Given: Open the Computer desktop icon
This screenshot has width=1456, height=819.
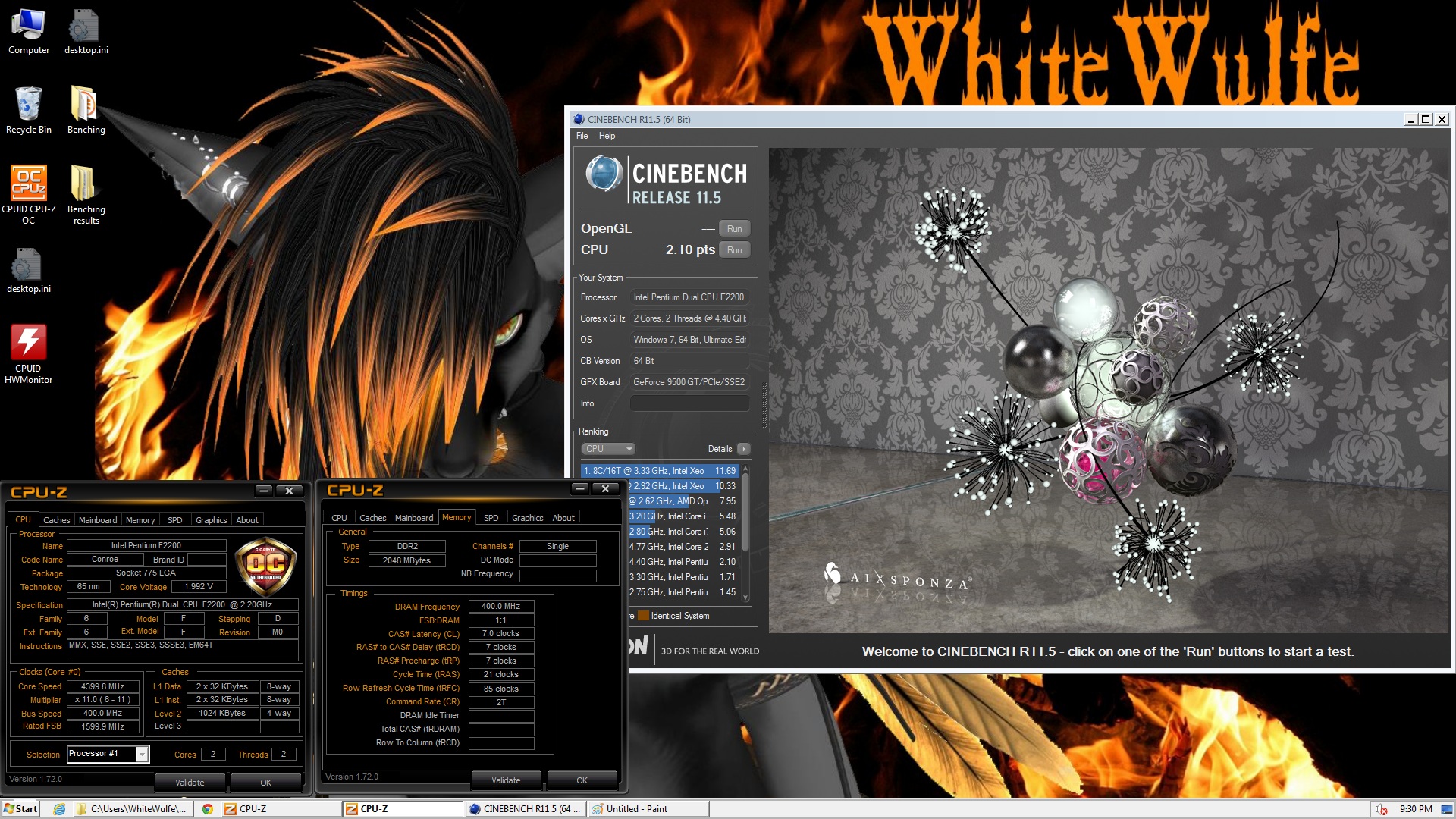Looking at the screenshot, I should coord(29,32).
